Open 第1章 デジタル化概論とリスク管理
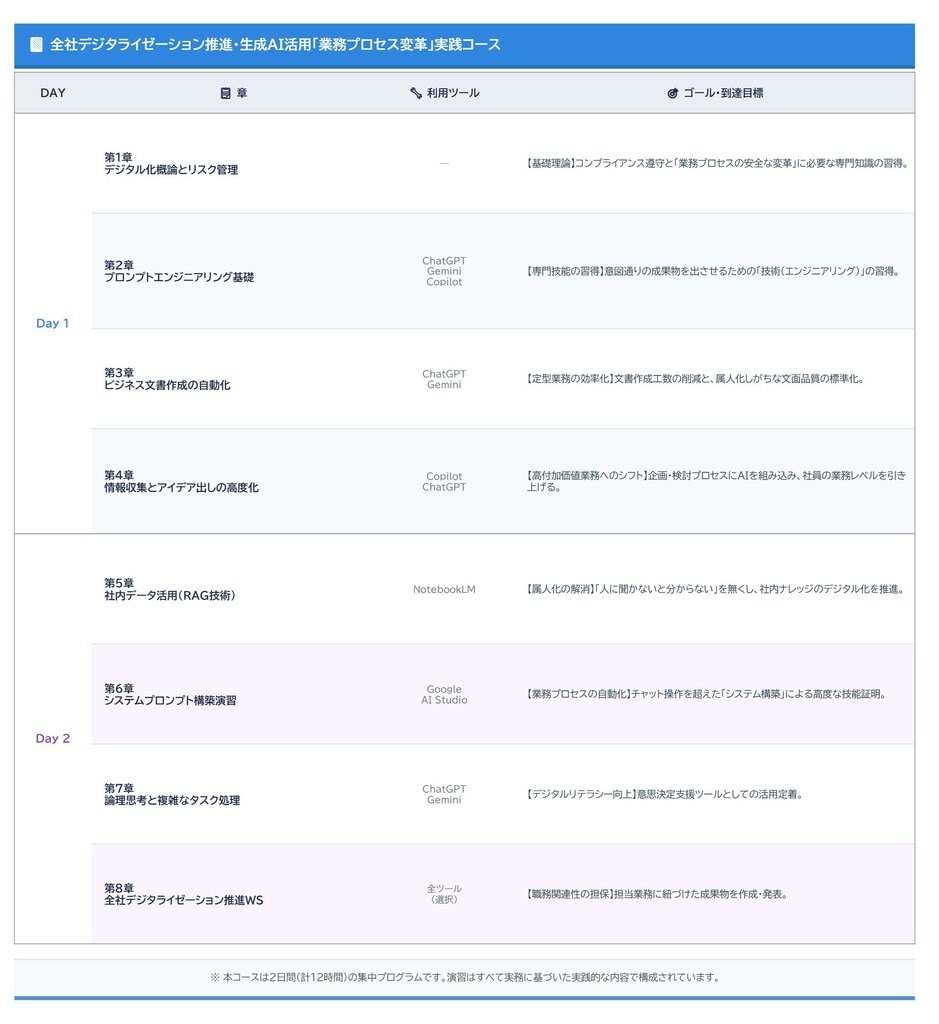 [x=171, y=164]
